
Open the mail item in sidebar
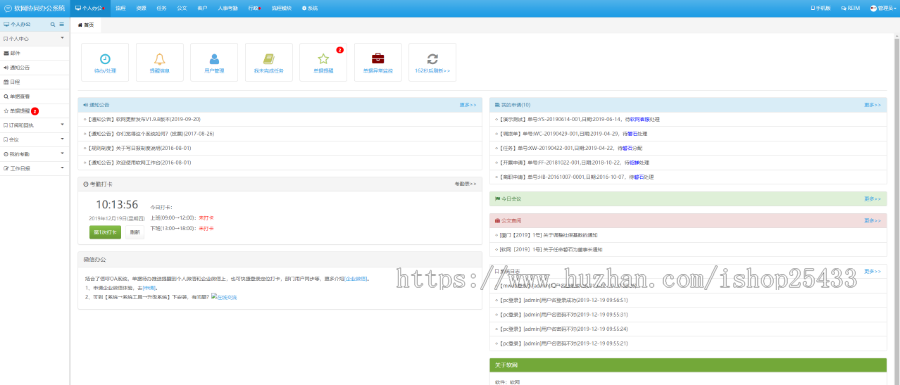(x=34, y=53)
